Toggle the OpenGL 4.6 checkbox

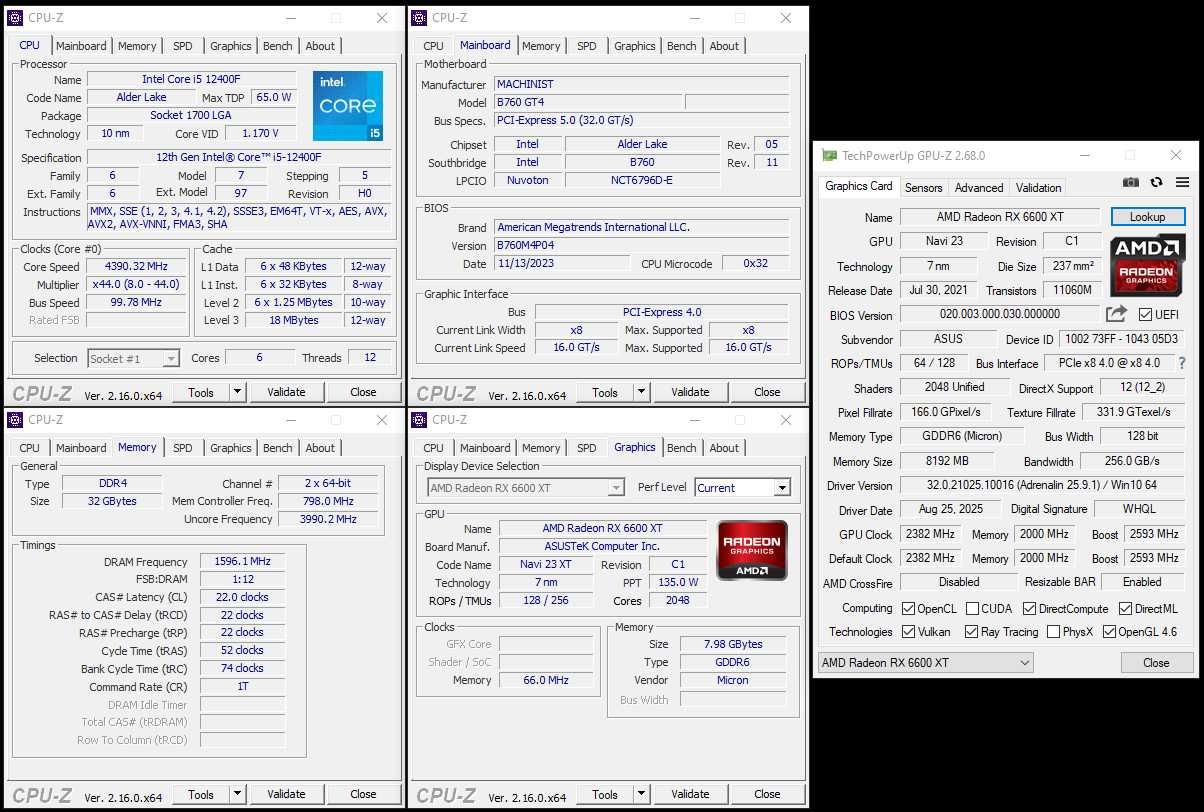coord(1108,631)
